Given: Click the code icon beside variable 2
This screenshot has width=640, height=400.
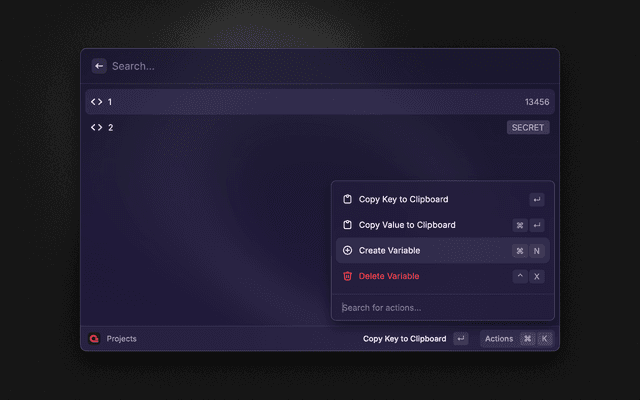Looking at the screenshot, I should pyautogui.click(x=97, y=128).
